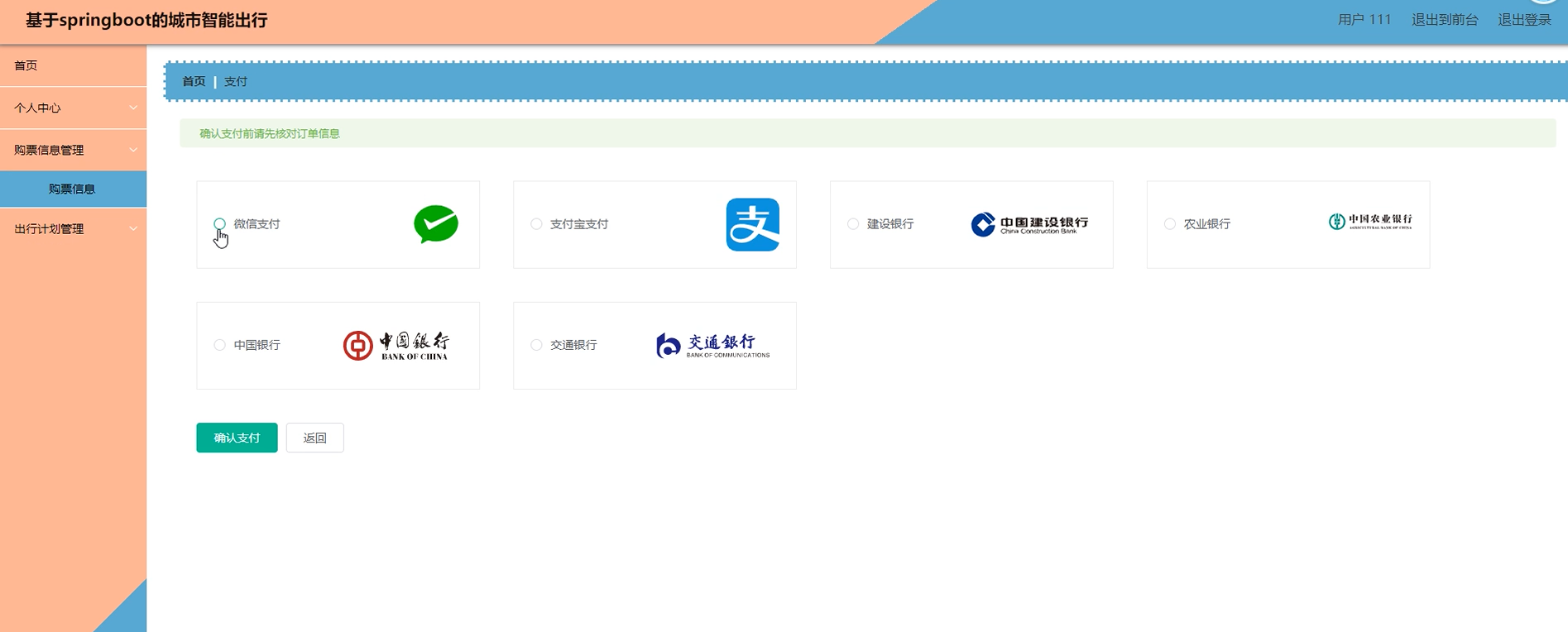The image size is (1568, 632).
Task: Click the 返回 button
Action: (x=314, y=438)
